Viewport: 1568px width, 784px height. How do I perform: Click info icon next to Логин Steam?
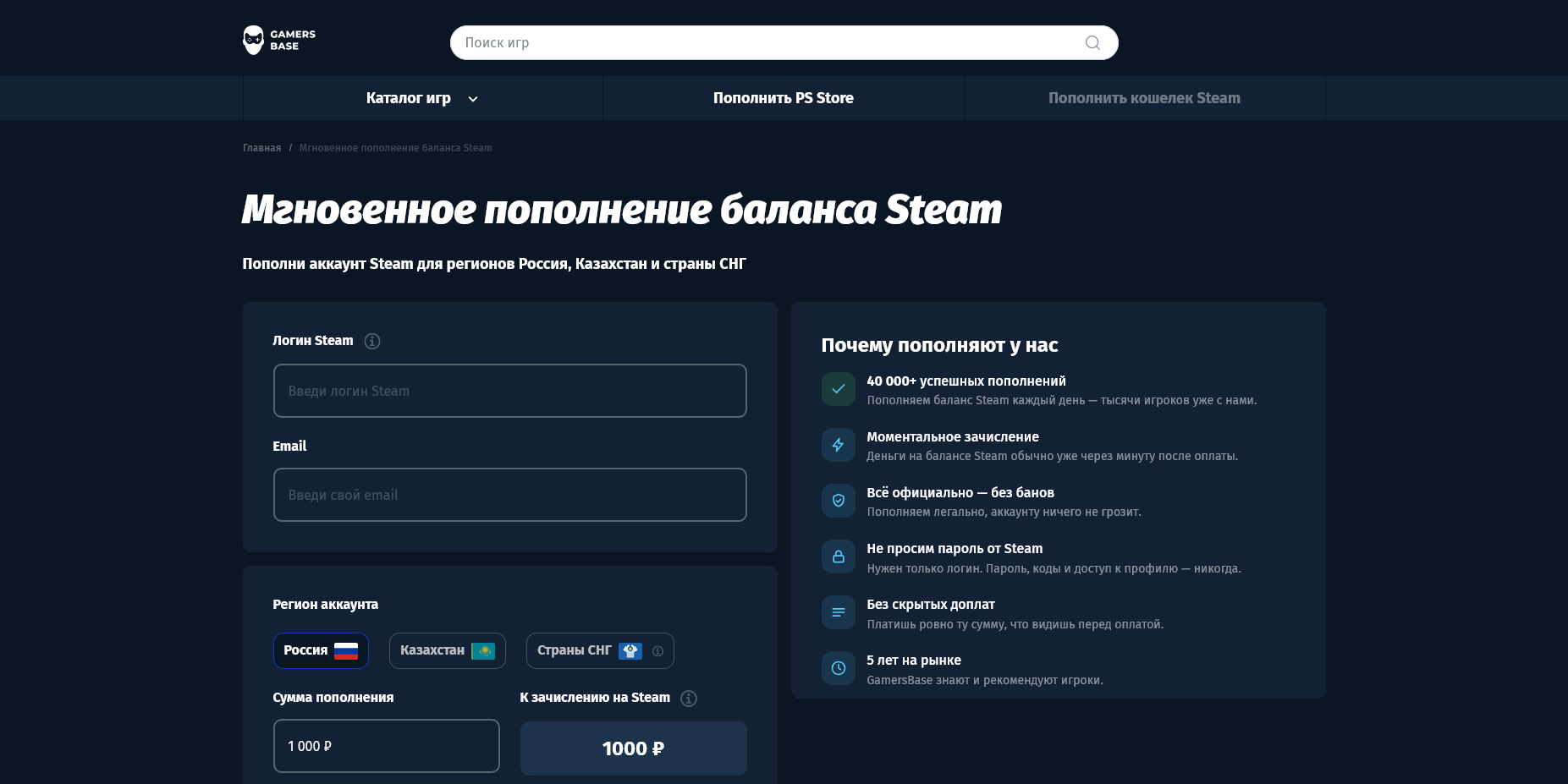(x=372, y=341)
